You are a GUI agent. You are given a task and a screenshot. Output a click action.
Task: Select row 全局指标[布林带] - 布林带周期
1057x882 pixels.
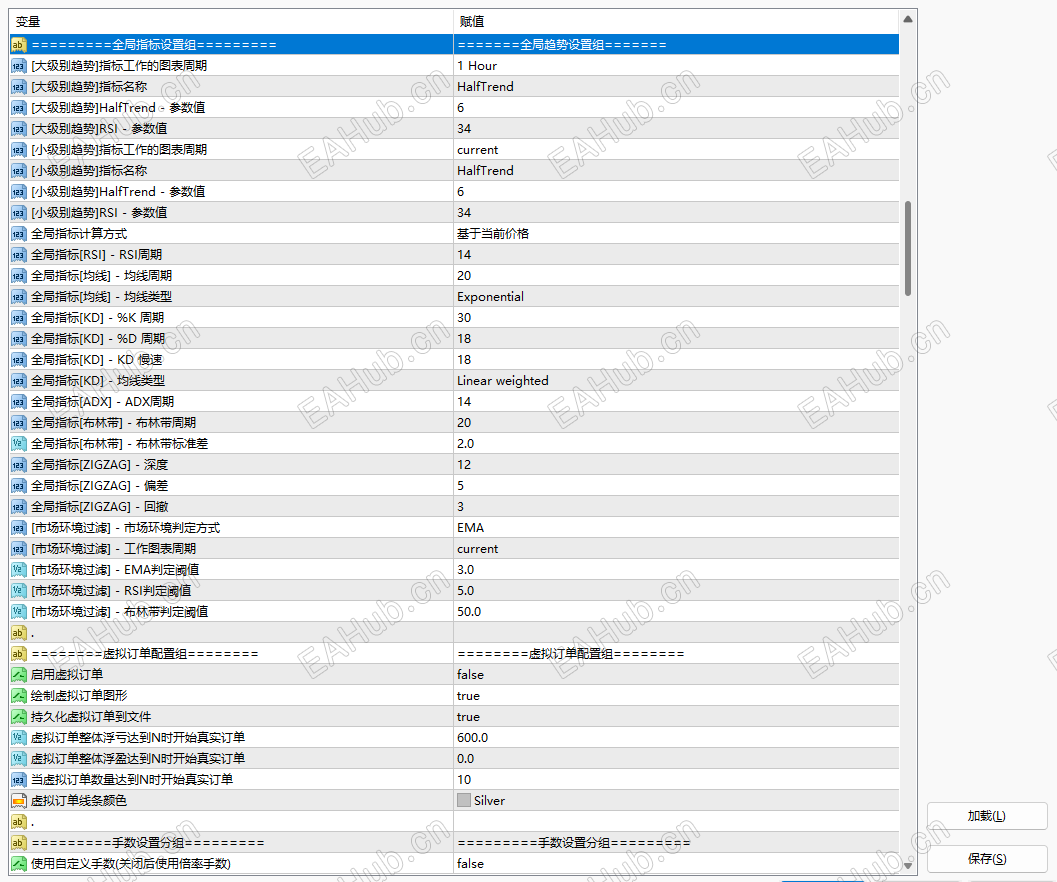[454, 423]
